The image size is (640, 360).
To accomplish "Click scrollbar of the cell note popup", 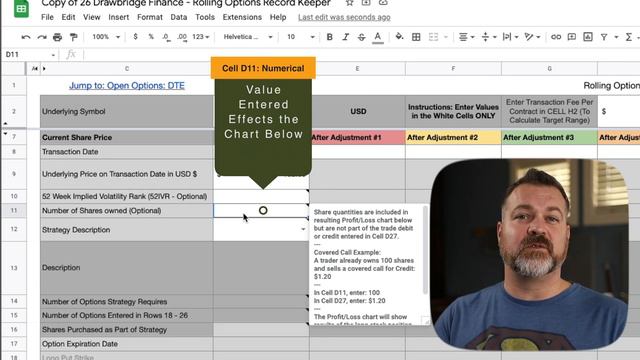I will tap(425, 250).
